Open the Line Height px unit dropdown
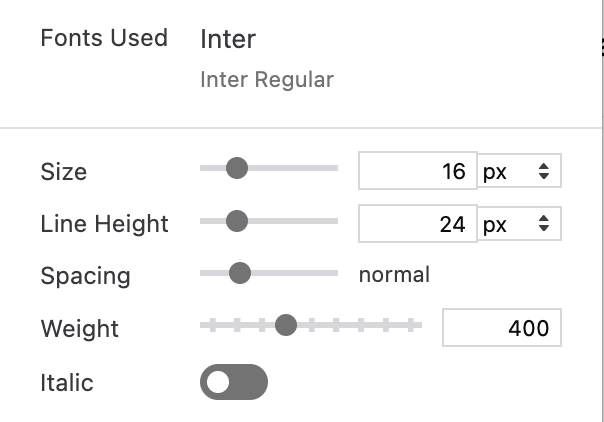Image resolution: width=604 pixels, height=422 pixels. [520, 224]
